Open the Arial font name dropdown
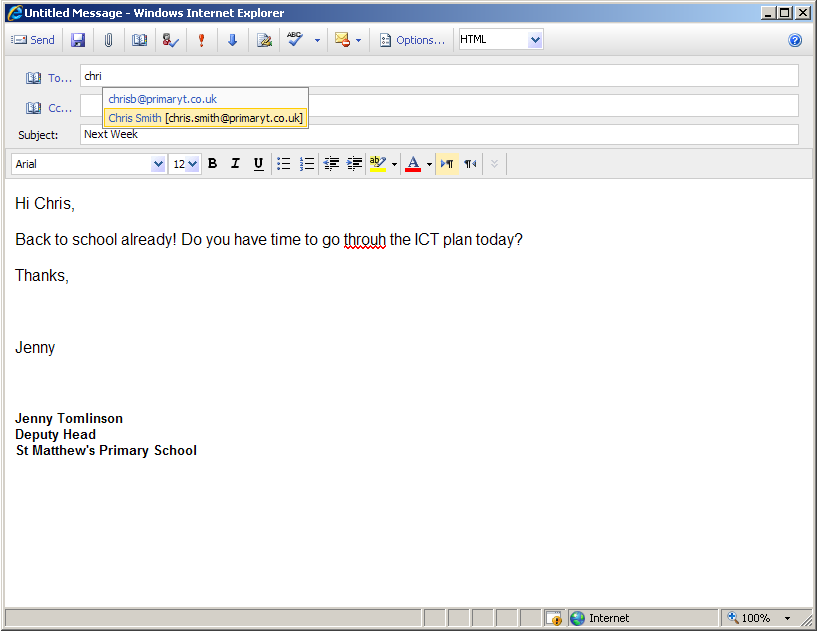 coord(158,164)
